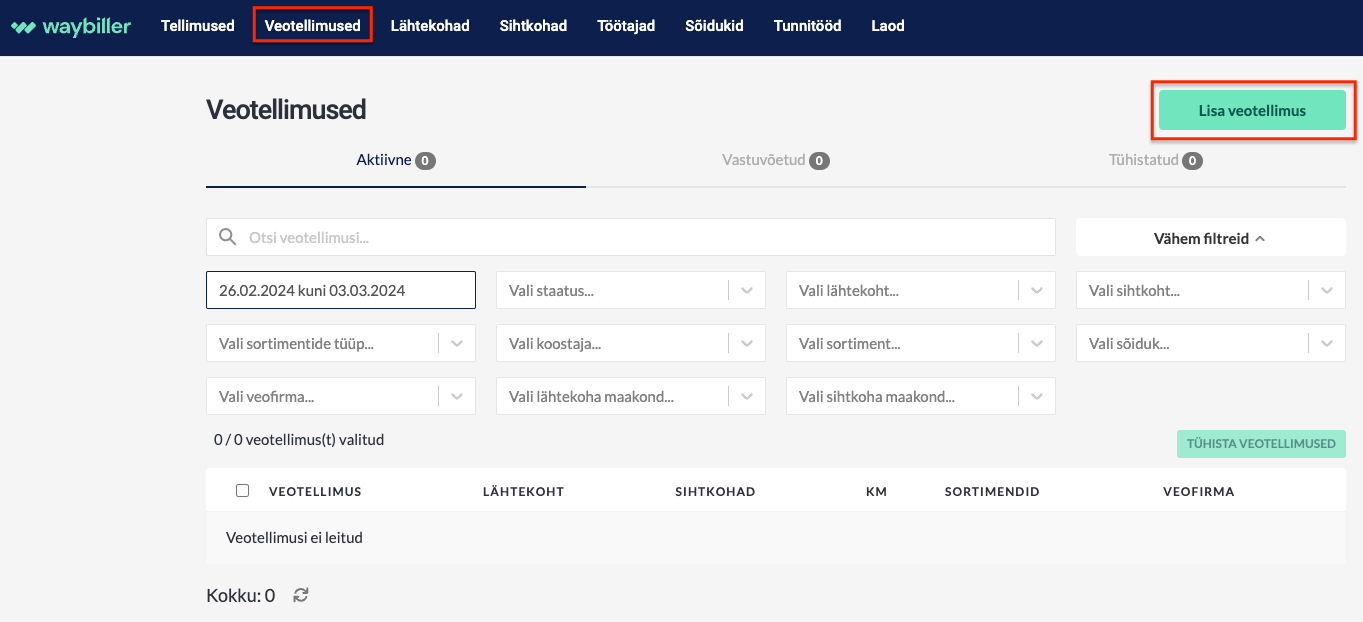Open Tellimused menu item

(x=198, y=26)
